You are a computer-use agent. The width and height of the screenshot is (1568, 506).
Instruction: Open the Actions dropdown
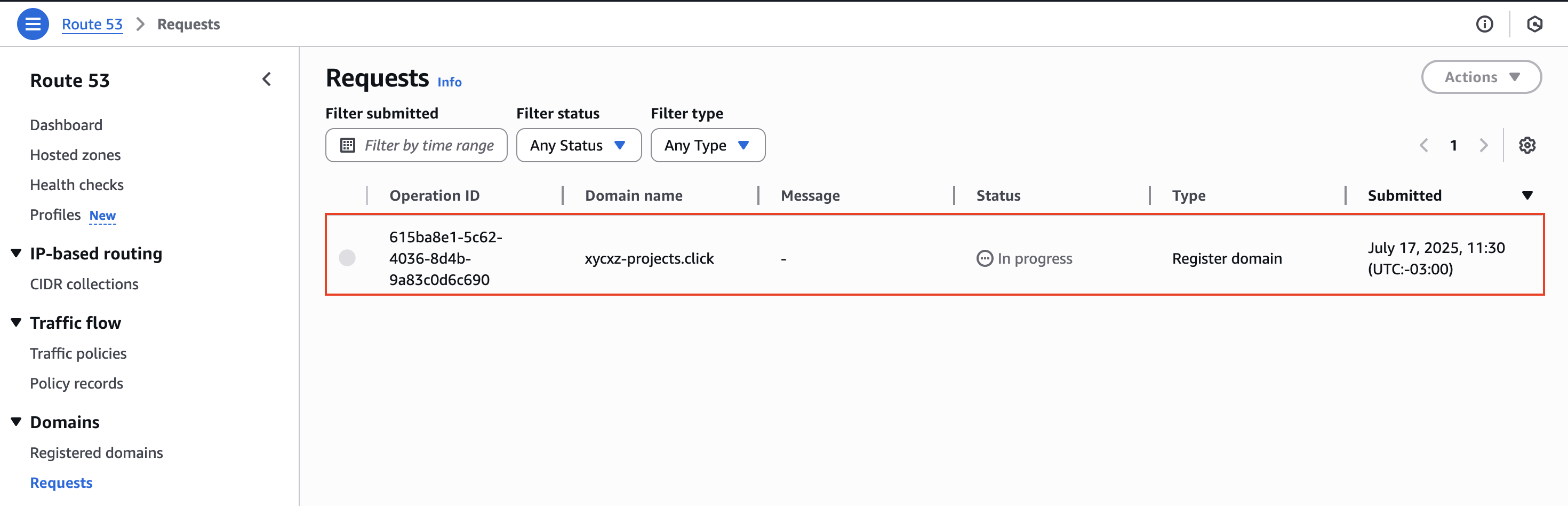[1482, 77]
